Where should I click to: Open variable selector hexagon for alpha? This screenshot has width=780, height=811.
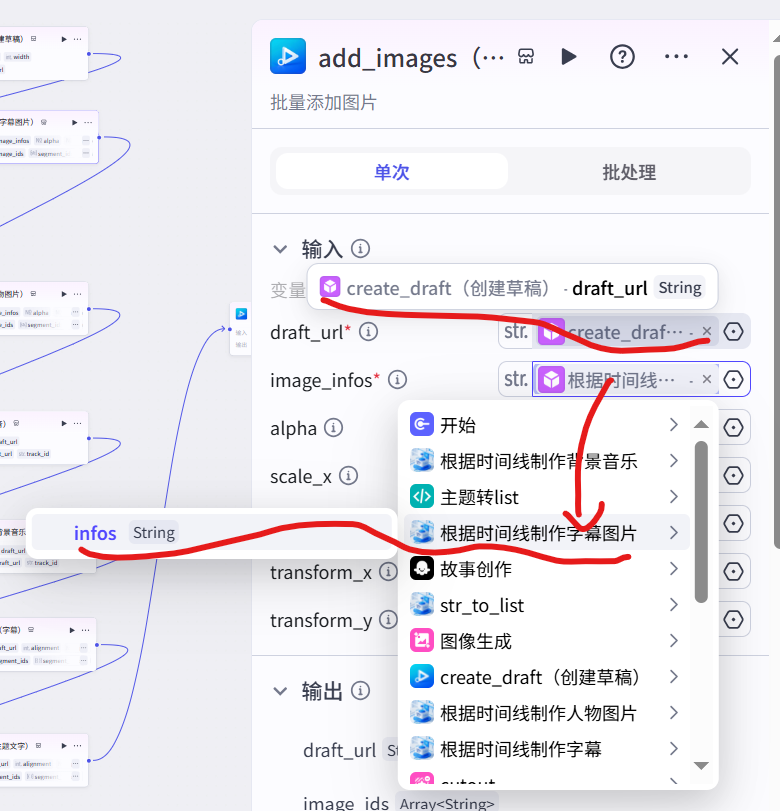point(733,428)
